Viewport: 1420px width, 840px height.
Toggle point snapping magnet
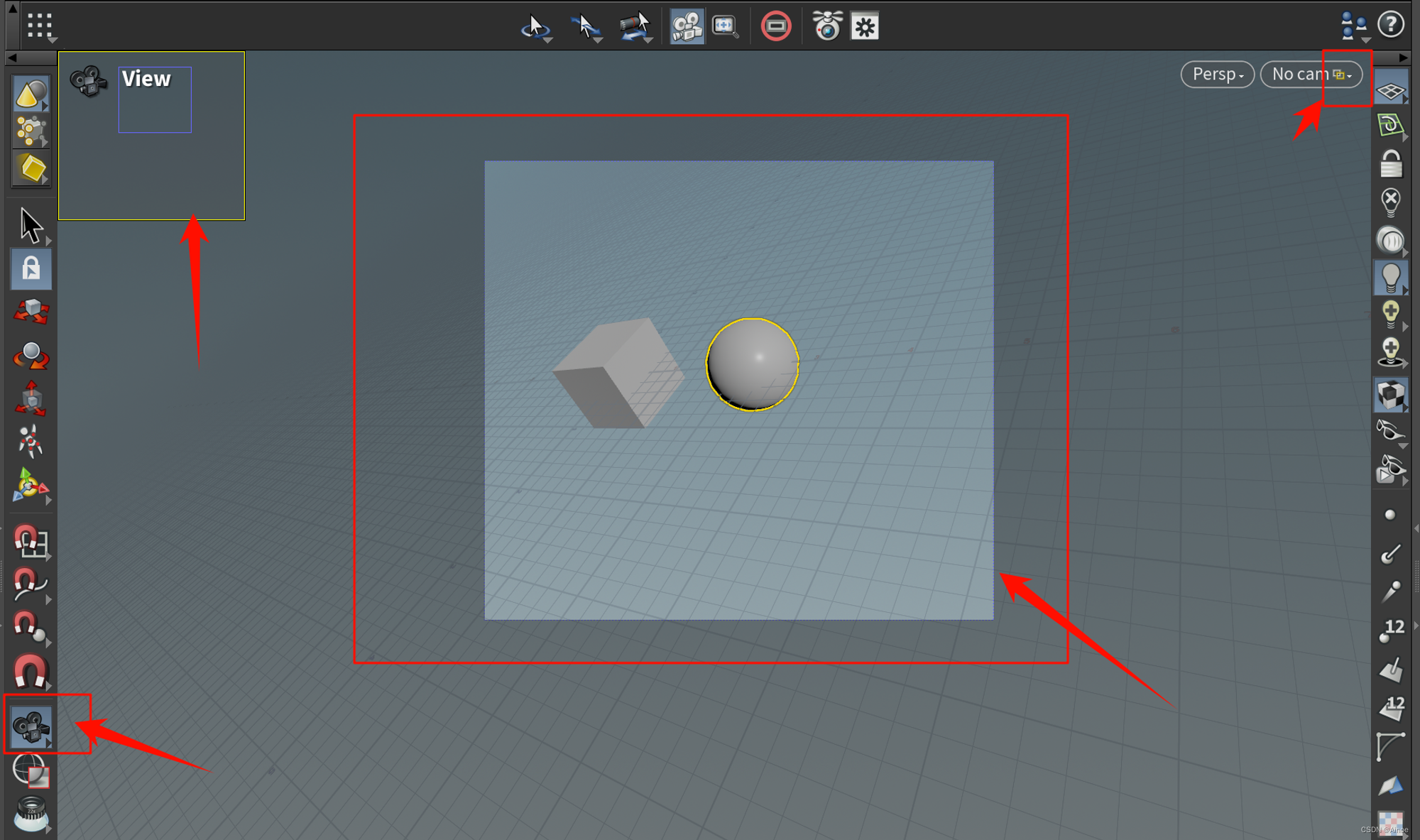tap(31, 628)
